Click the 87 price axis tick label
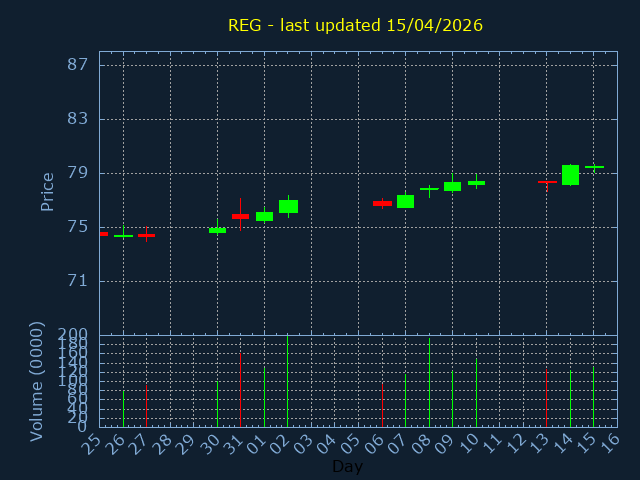Screen dimensions: 640x480 (76, 65)
